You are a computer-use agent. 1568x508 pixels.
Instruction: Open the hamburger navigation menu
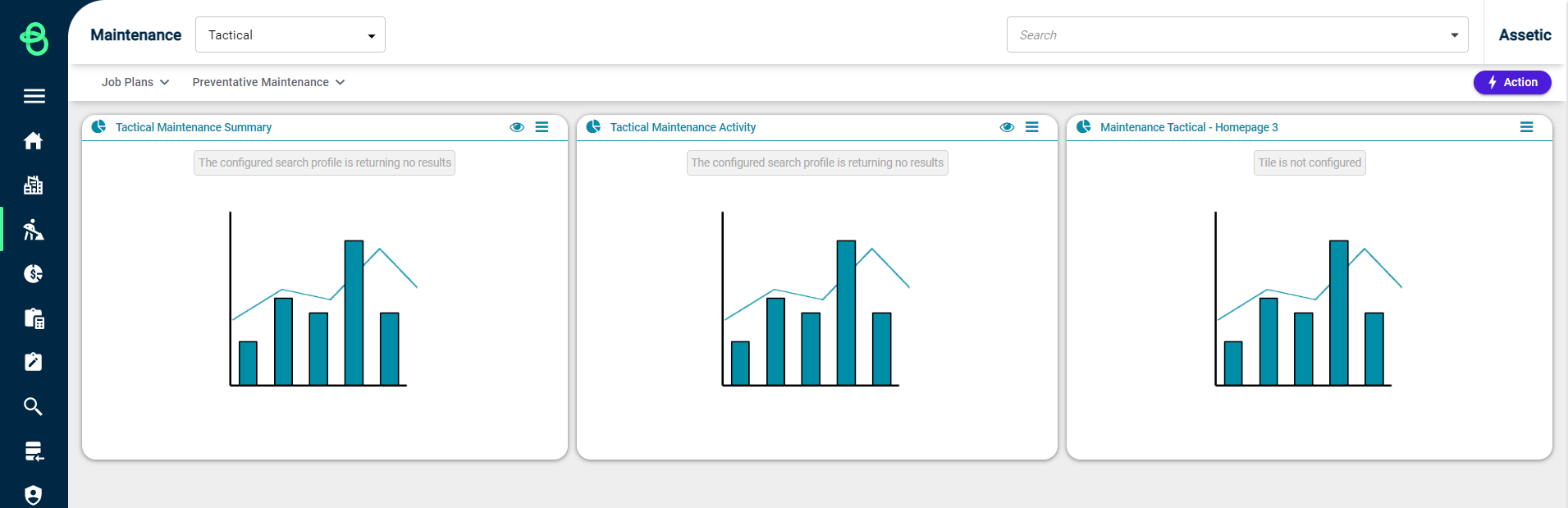pos(34,96)
